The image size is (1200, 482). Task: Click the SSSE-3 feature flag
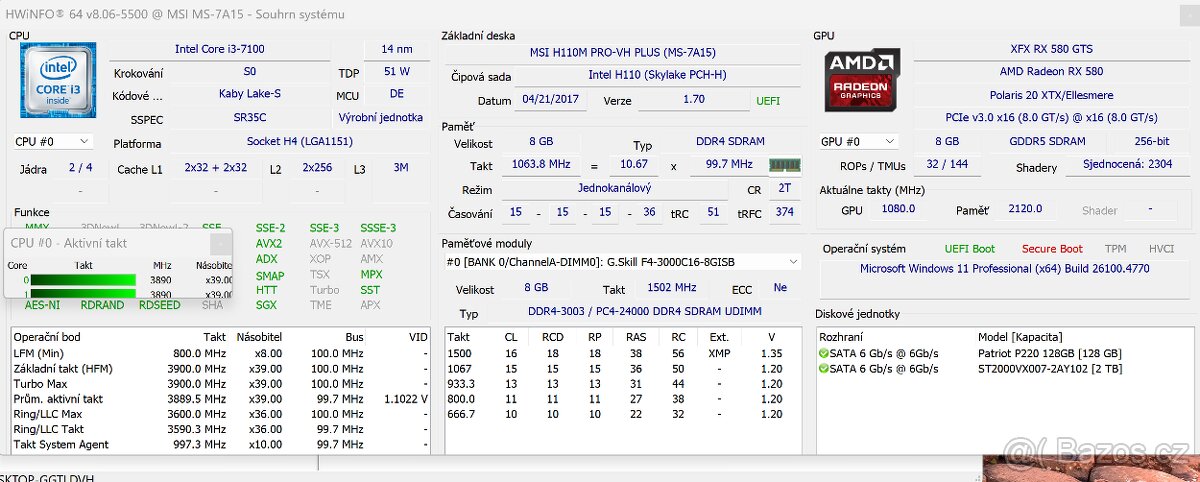click(x=378, y=228)
